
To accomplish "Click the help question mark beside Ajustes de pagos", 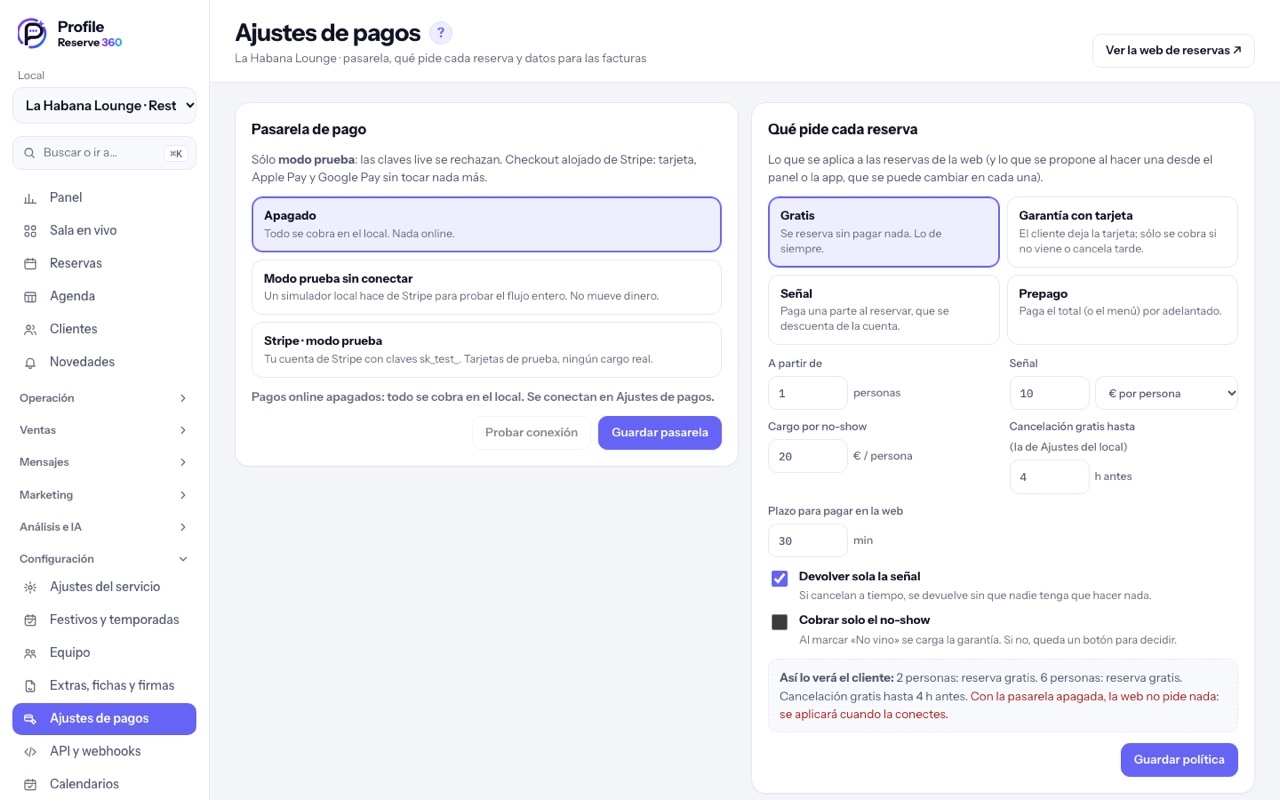I will click(441, 33).
